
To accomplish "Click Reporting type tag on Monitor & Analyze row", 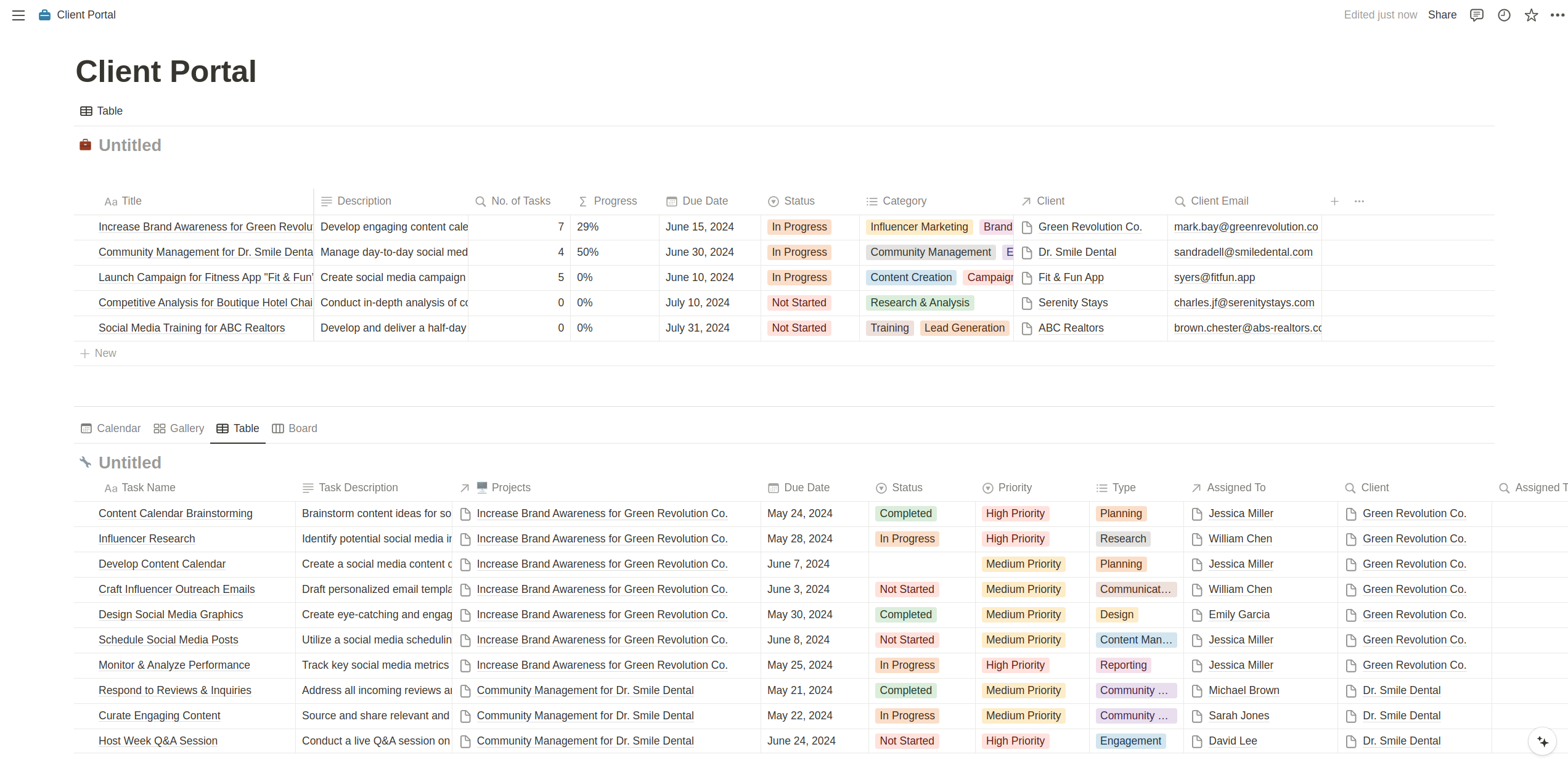I will [1123, 665].
